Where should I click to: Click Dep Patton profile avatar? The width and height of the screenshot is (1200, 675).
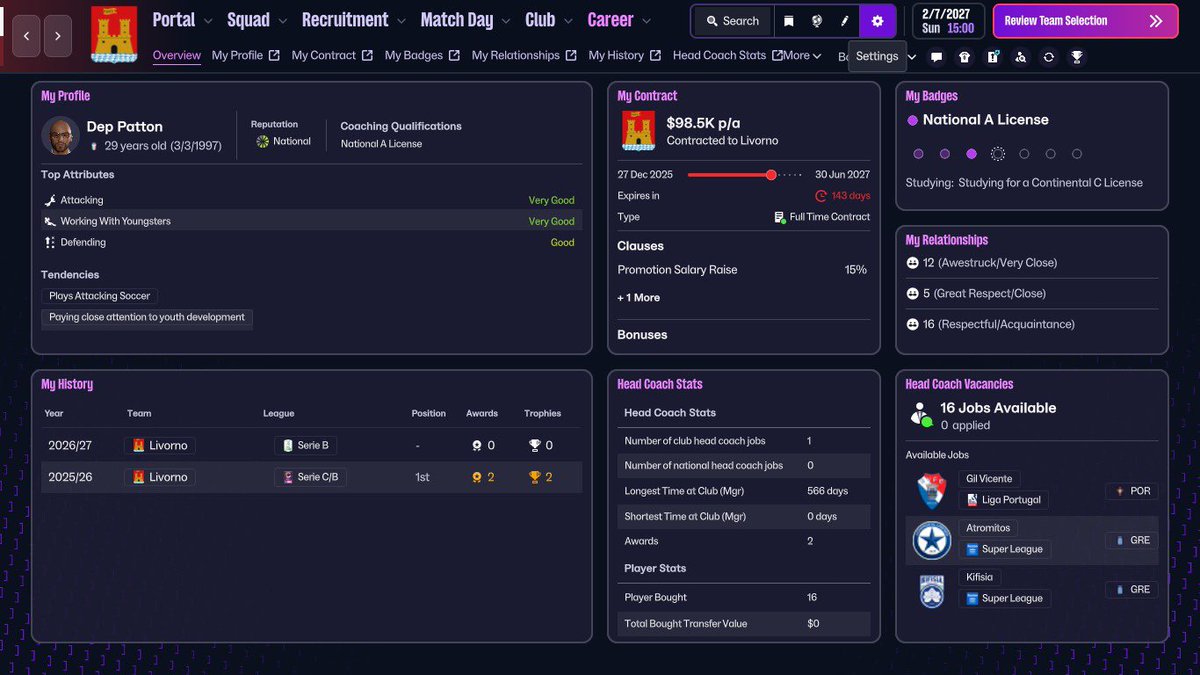pyautogui.click(x=61, y=135)
